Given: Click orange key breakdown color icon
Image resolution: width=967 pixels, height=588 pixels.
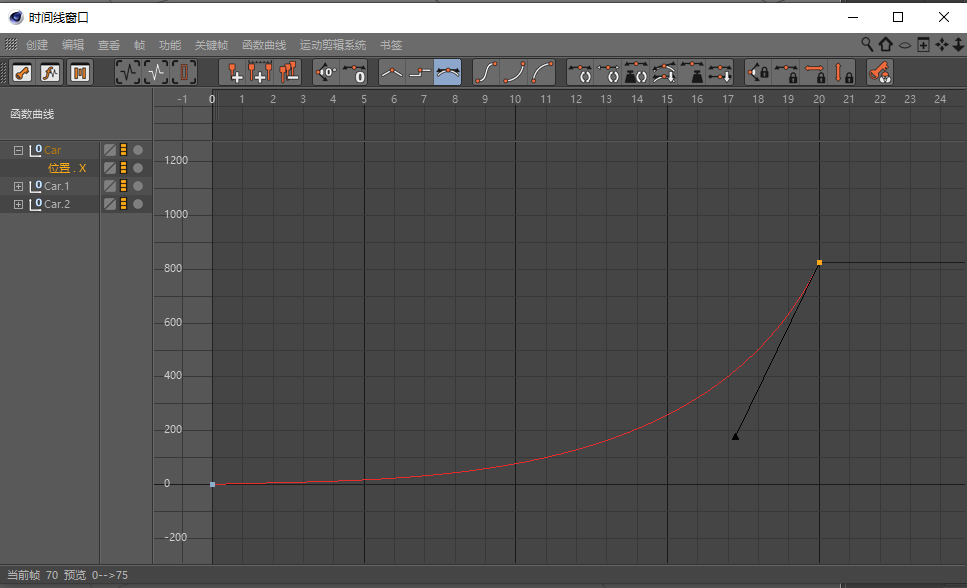Looking at the screenshot, I should (x=879, y=73).
